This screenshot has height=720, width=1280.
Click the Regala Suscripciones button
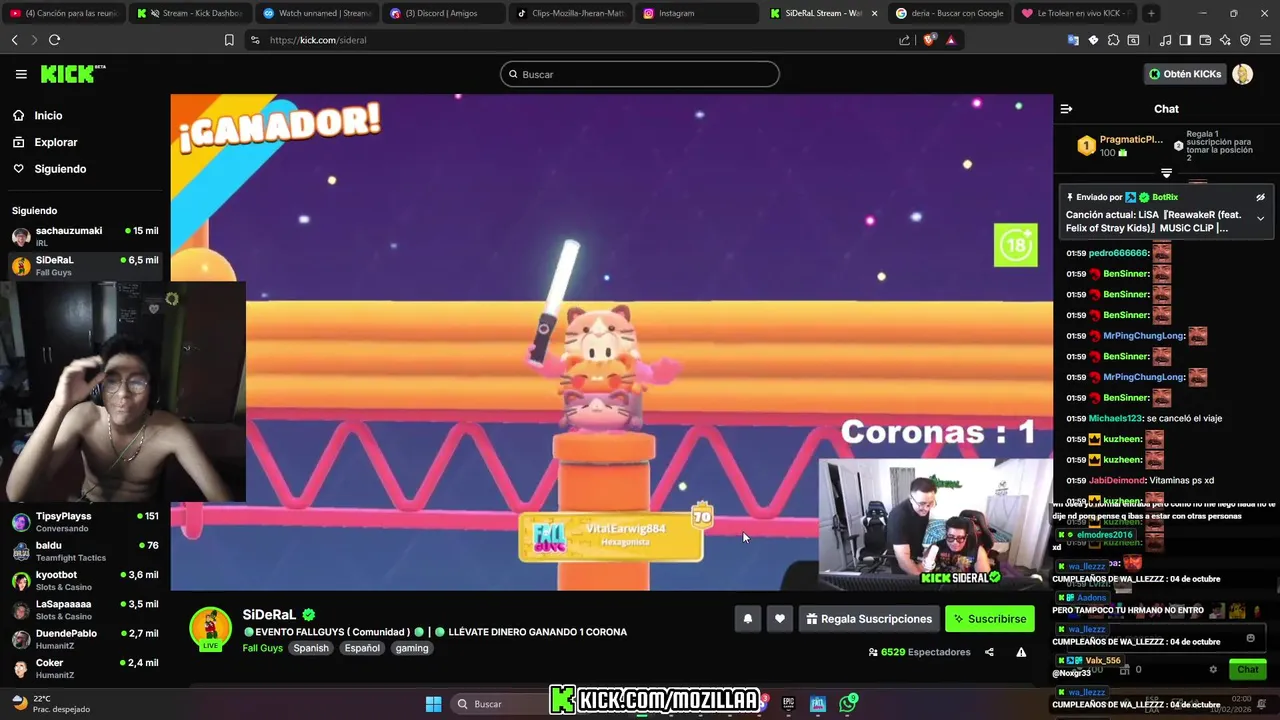pos(869,619)
